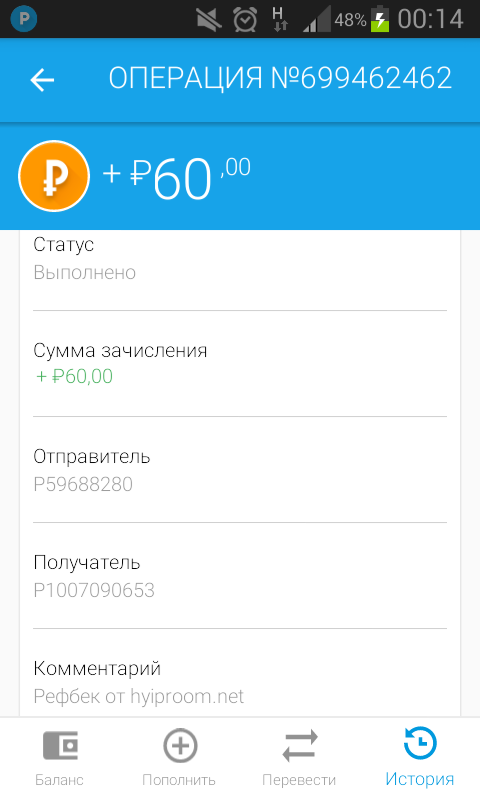Screen dimensions: 480x800
Task: Tap the Payeer notification icon in status bar
Action: click(23, 19)
